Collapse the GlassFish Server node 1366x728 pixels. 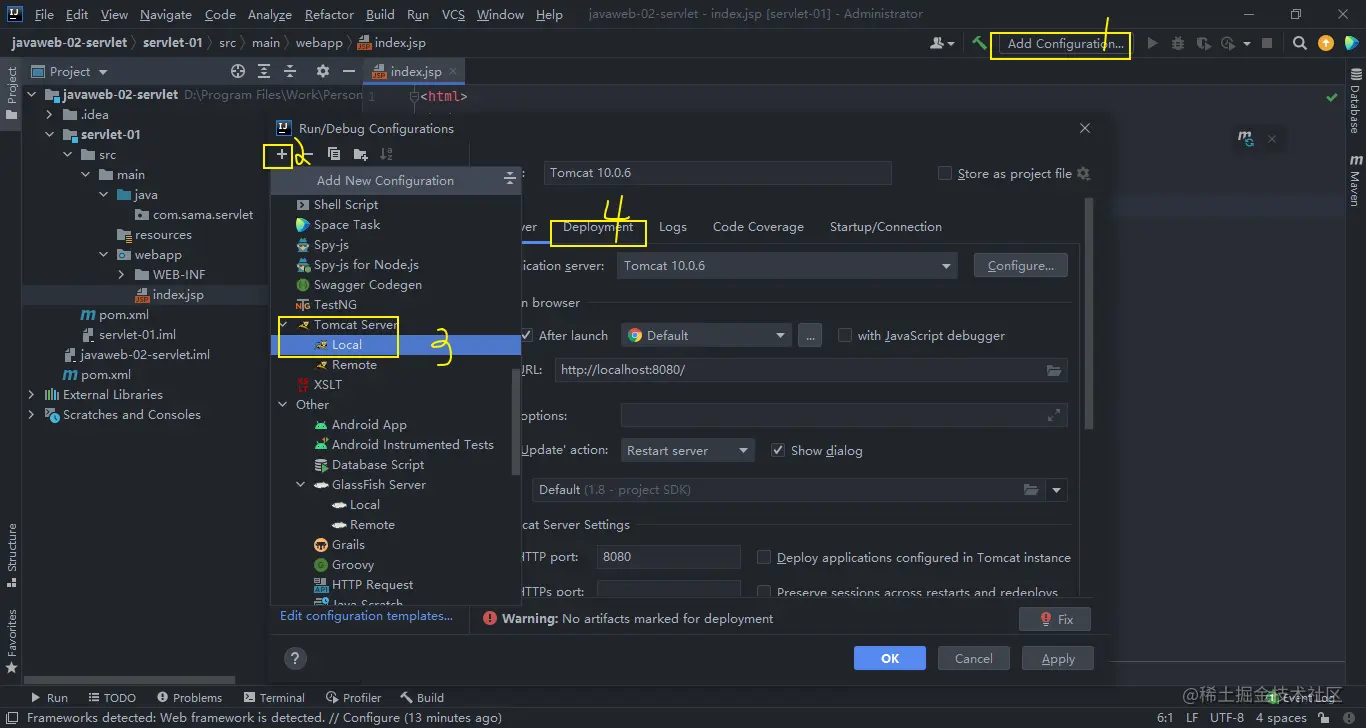(x=302, y=485)
